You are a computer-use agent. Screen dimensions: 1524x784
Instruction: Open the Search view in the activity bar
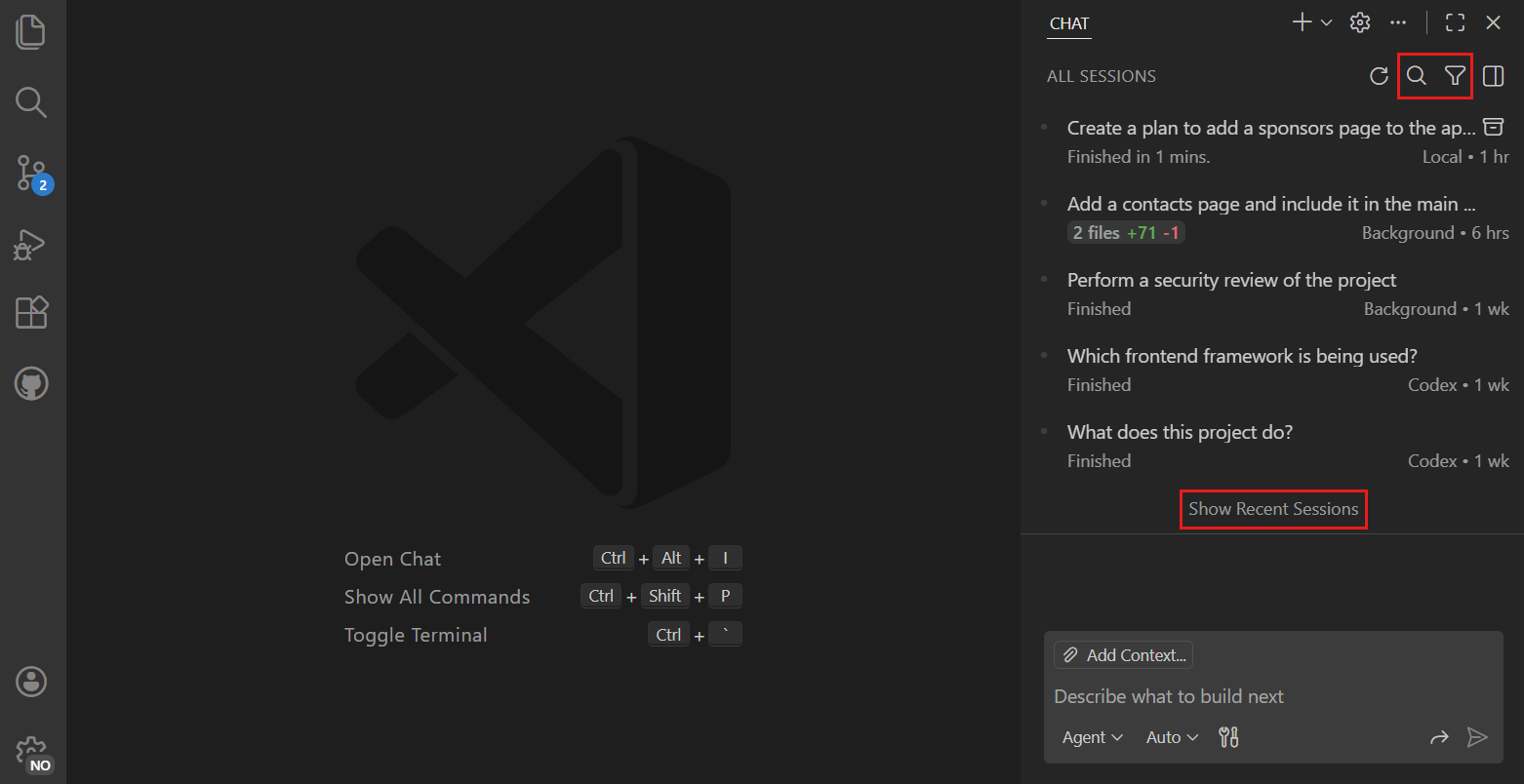click(30, 102)
